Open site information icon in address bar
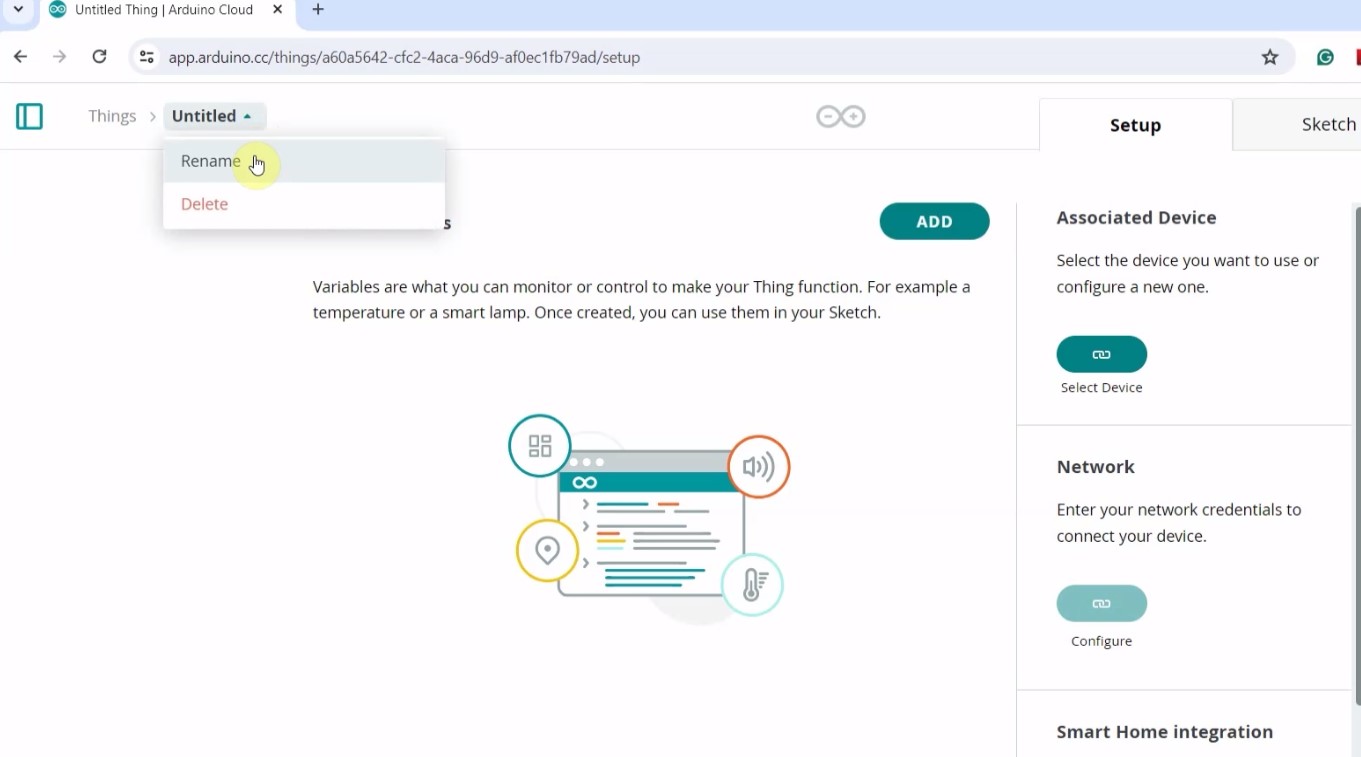This screenshot has height=757, width=1361. (147, 57)
